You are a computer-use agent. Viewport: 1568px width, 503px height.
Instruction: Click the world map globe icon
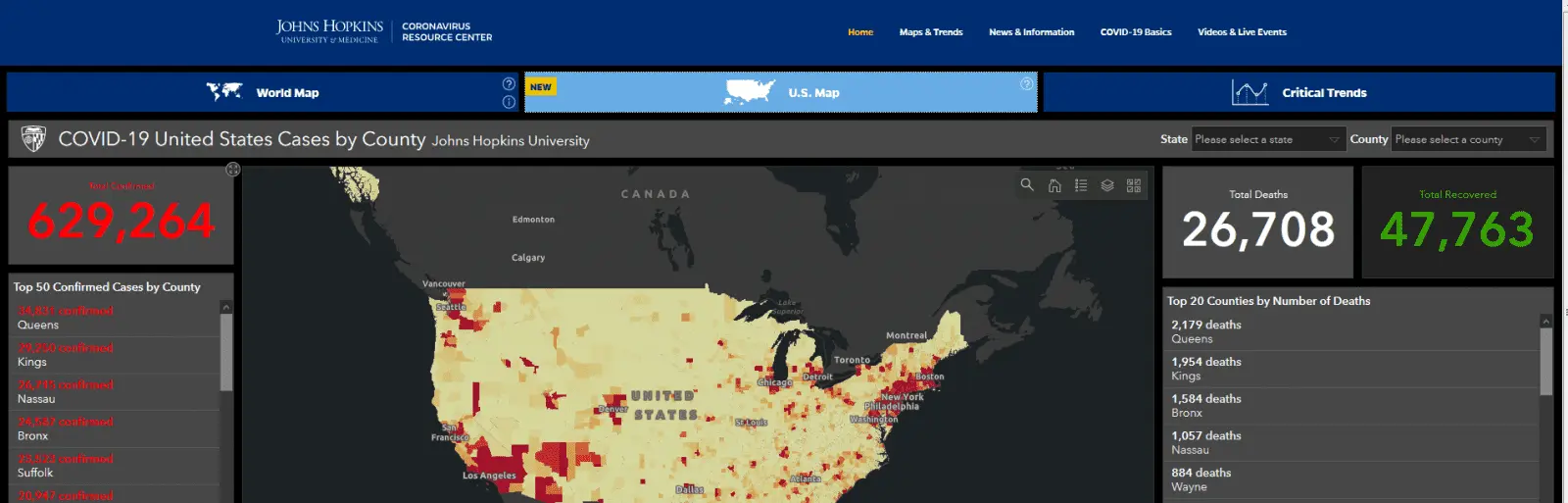224,92
